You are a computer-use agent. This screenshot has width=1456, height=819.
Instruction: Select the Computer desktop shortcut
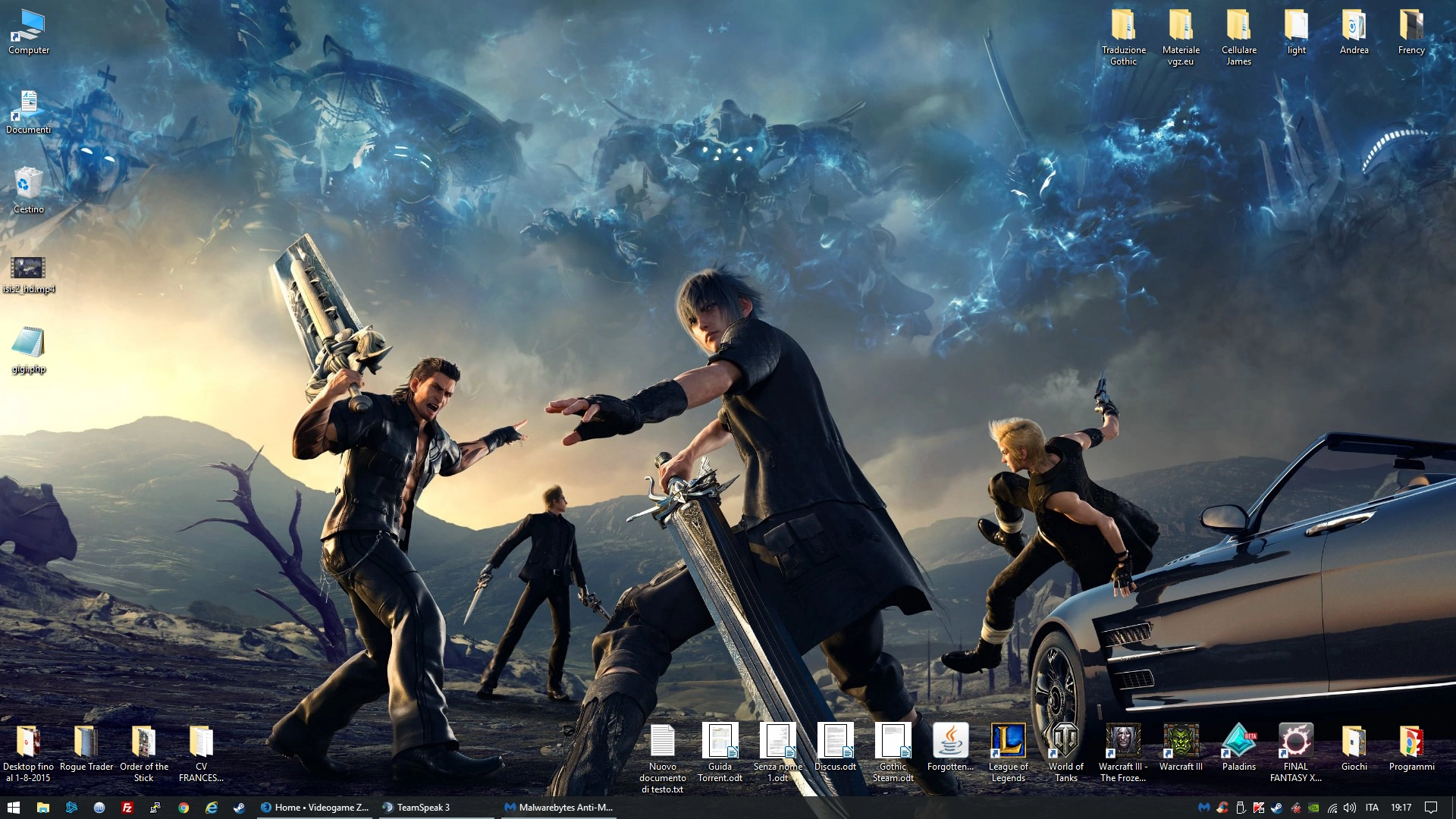pyautogui.click(x=29, y=32)
